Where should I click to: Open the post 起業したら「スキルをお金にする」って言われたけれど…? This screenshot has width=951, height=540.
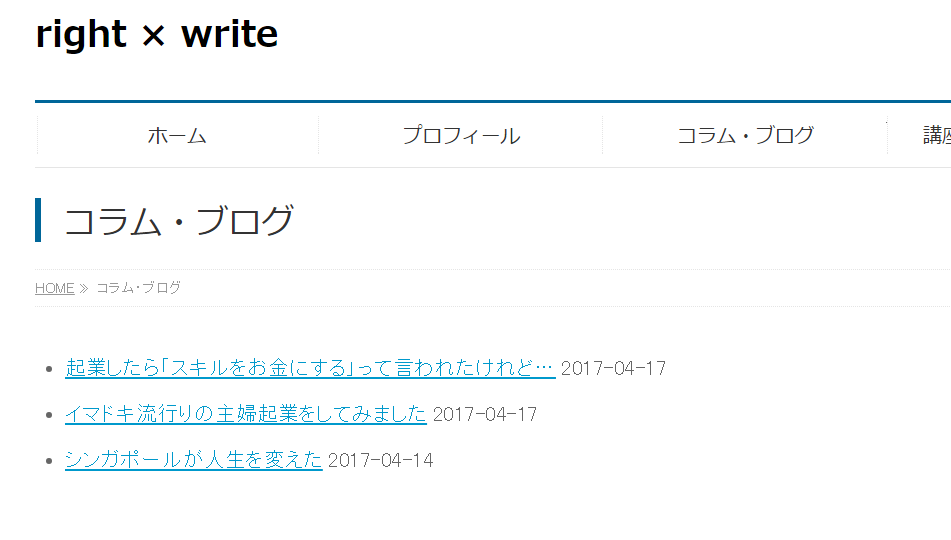(x=309, y=368)
